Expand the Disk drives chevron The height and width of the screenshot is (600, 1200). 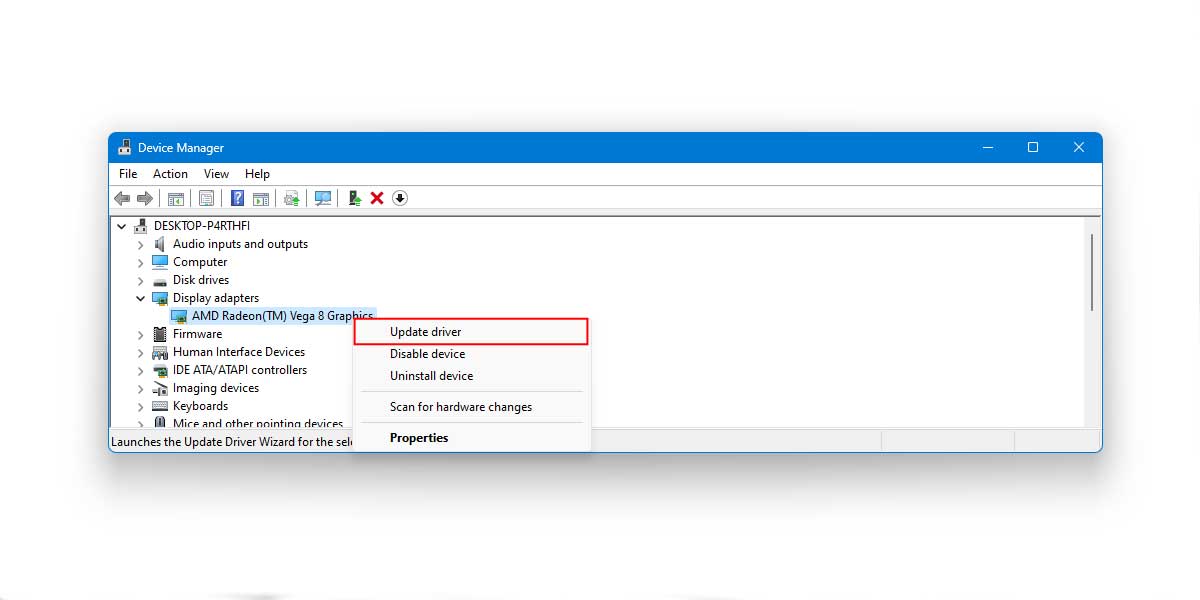point(141,280)
